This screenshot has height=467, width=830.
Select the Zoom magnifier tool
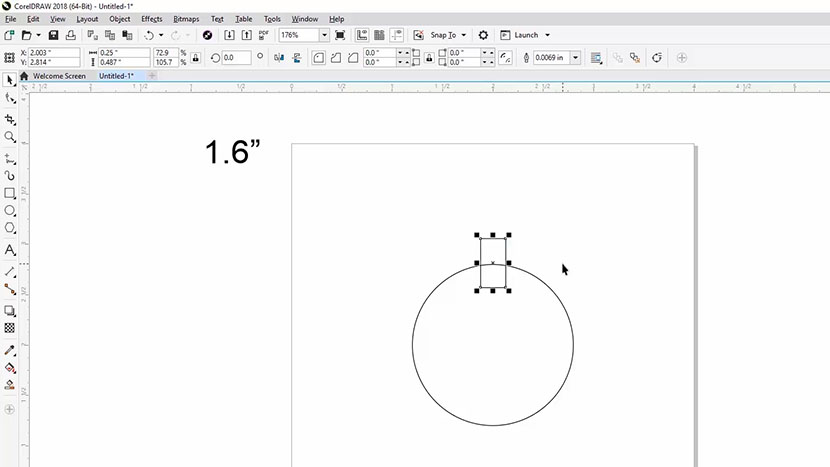(x=10, y=137)
